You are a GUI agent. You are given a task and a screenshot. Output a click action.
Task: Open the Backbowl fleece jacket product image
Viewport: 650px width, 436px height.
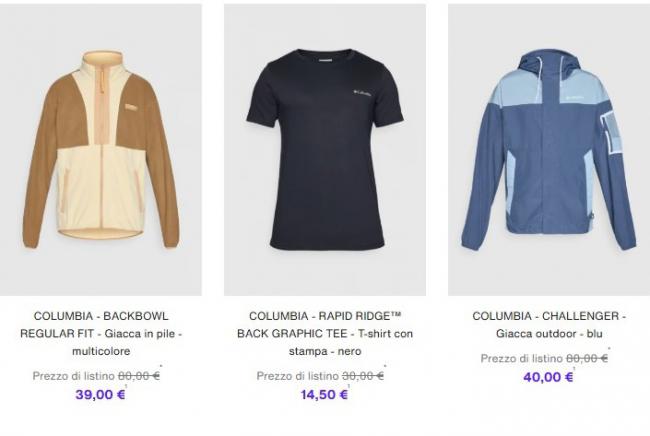point(101,150)
